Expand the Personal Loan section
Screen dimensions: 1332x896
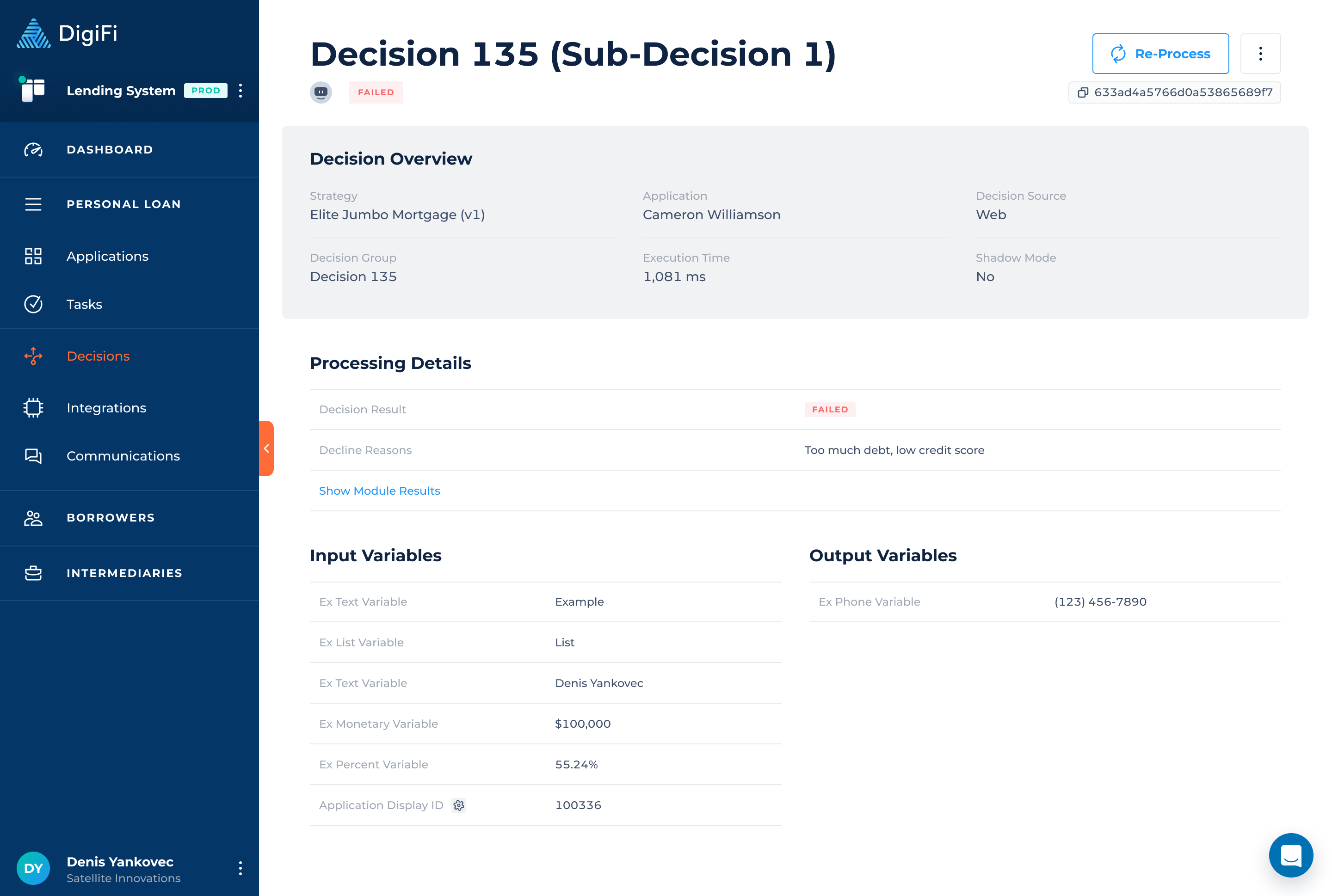[x=123, y=204]
